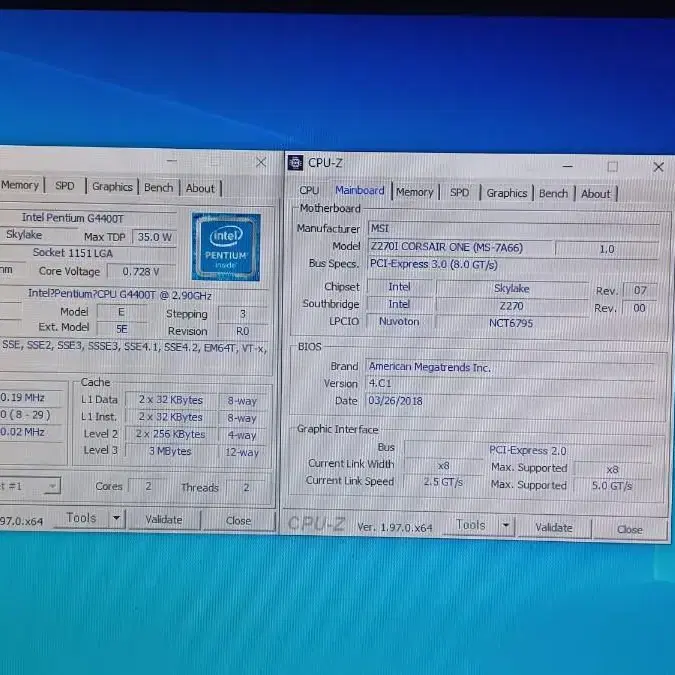Click motherboard model revision 1.0 field
This screenshot has height=675, width=675.
(607, 249)
